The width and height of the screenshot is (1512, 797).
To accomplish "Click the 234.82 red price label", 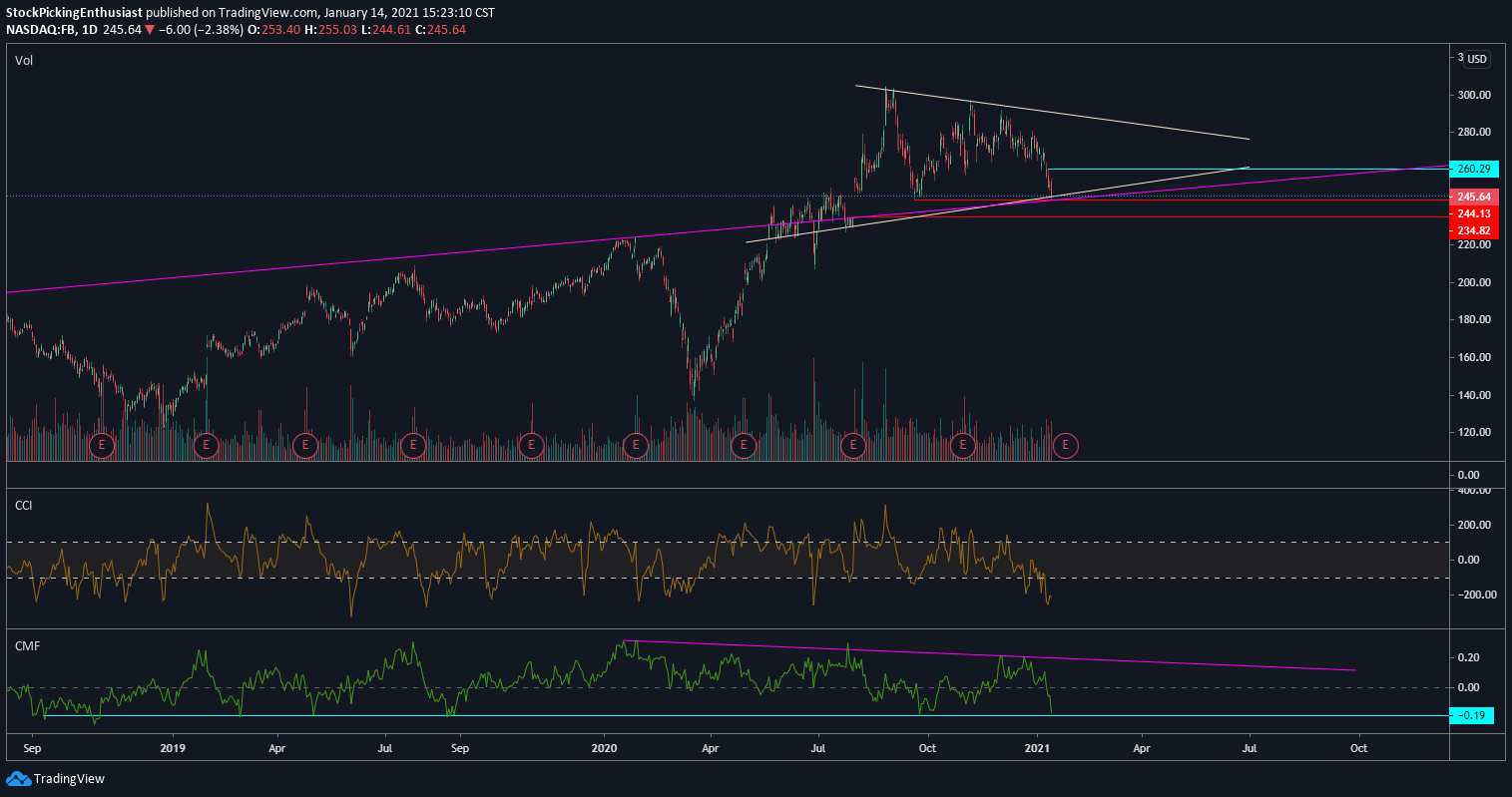I will [1474, 230].
